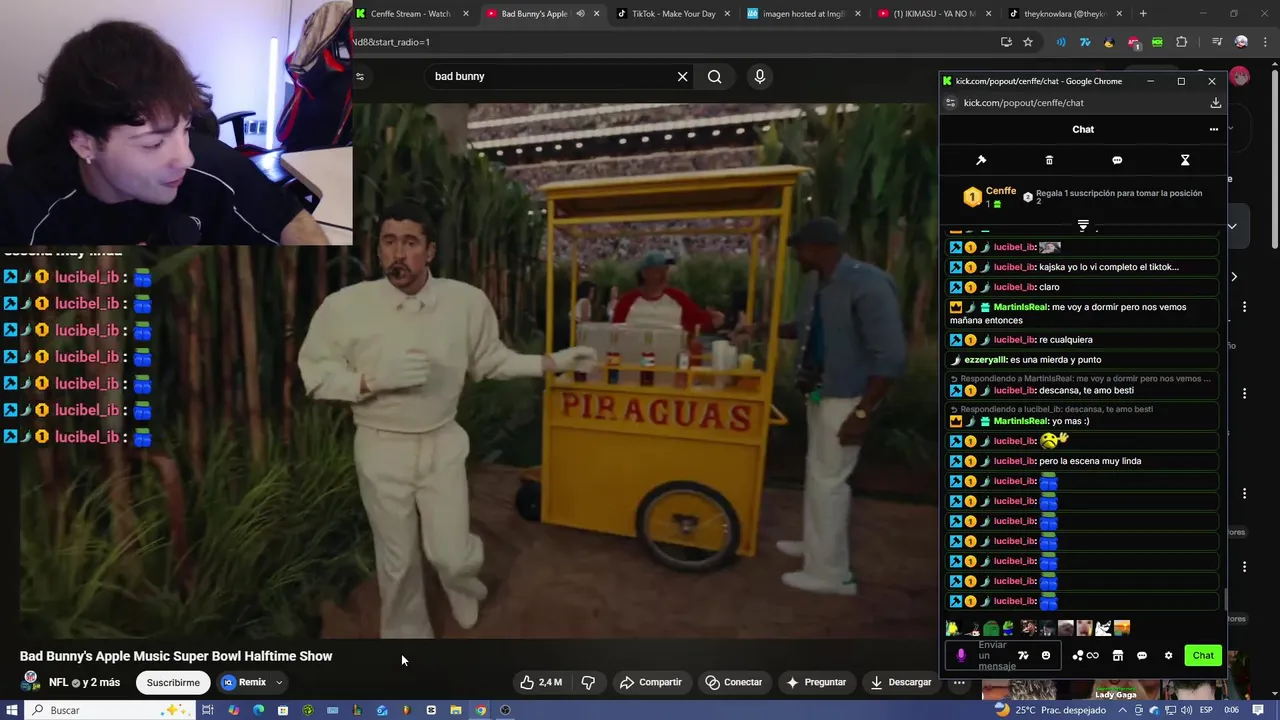1280x720 pixels.
Task: Dislike the halftime show video
Action: (x=588, y=682)
